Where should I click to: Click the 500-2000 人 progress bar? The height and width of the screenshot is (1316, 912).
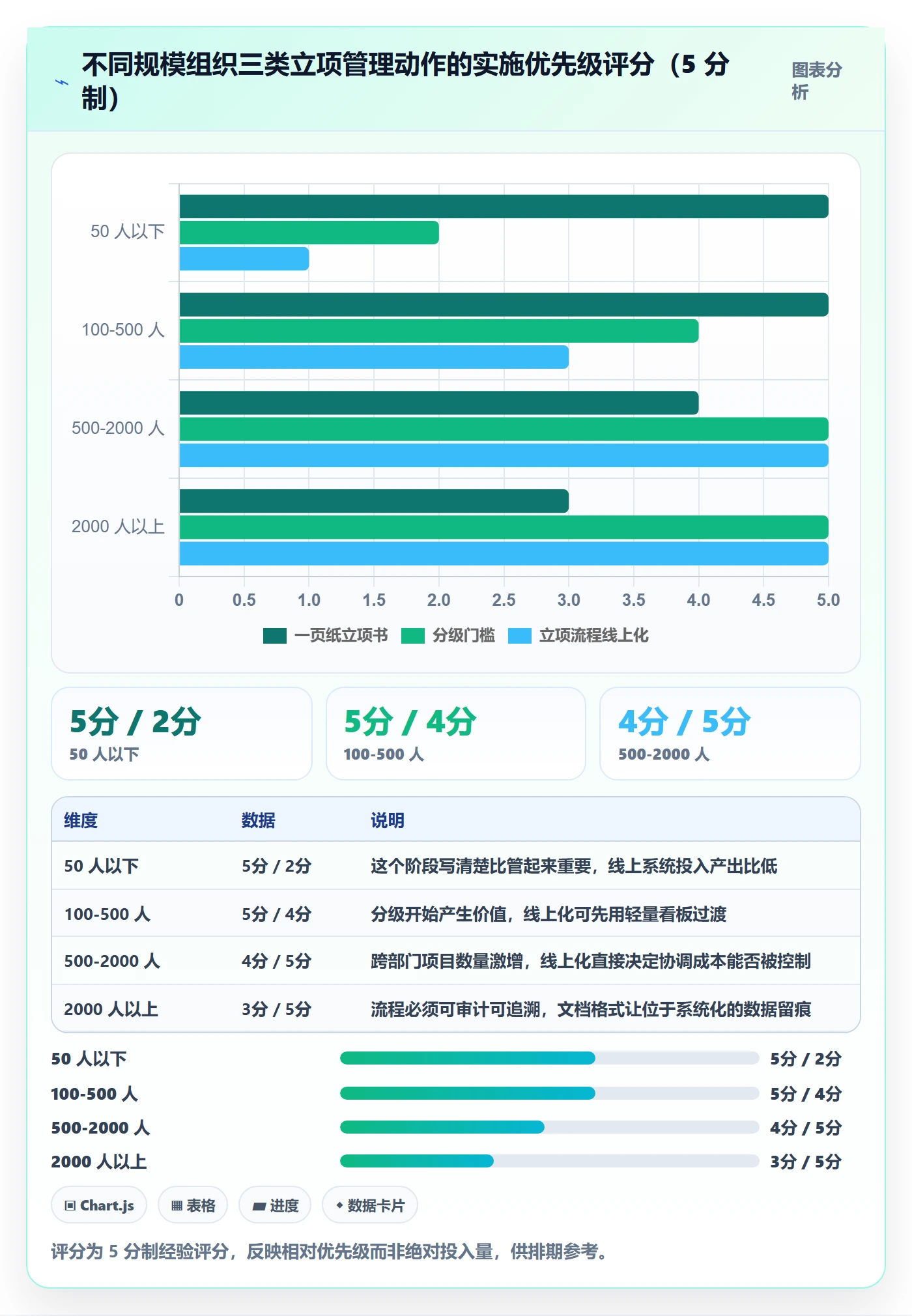tap(549, 1127)
